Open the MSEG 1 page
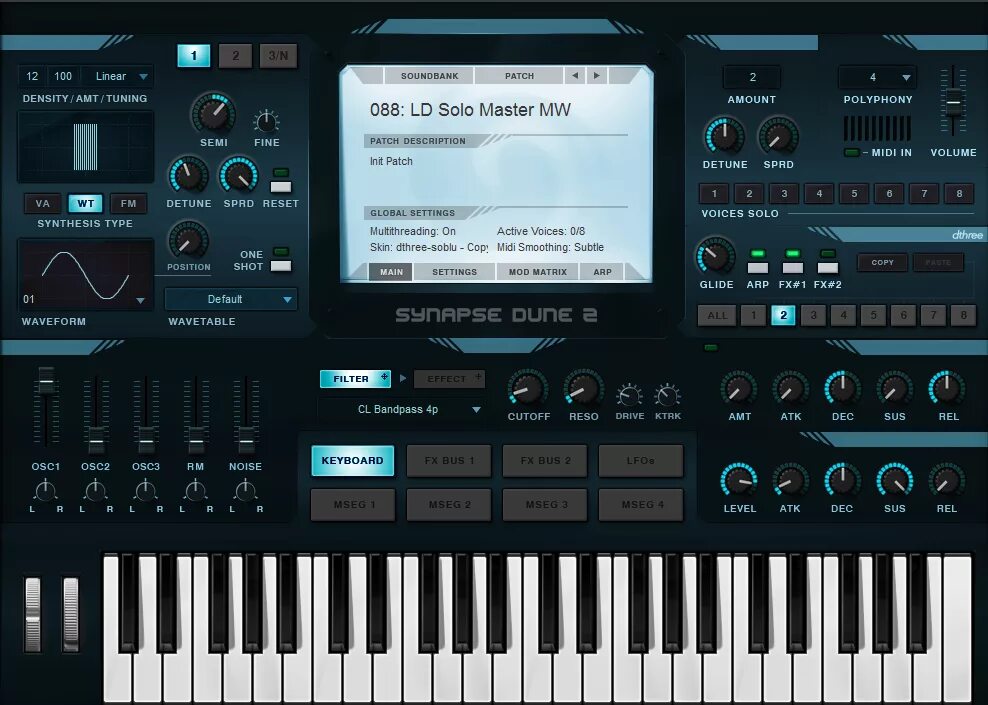 coord(353,505)
